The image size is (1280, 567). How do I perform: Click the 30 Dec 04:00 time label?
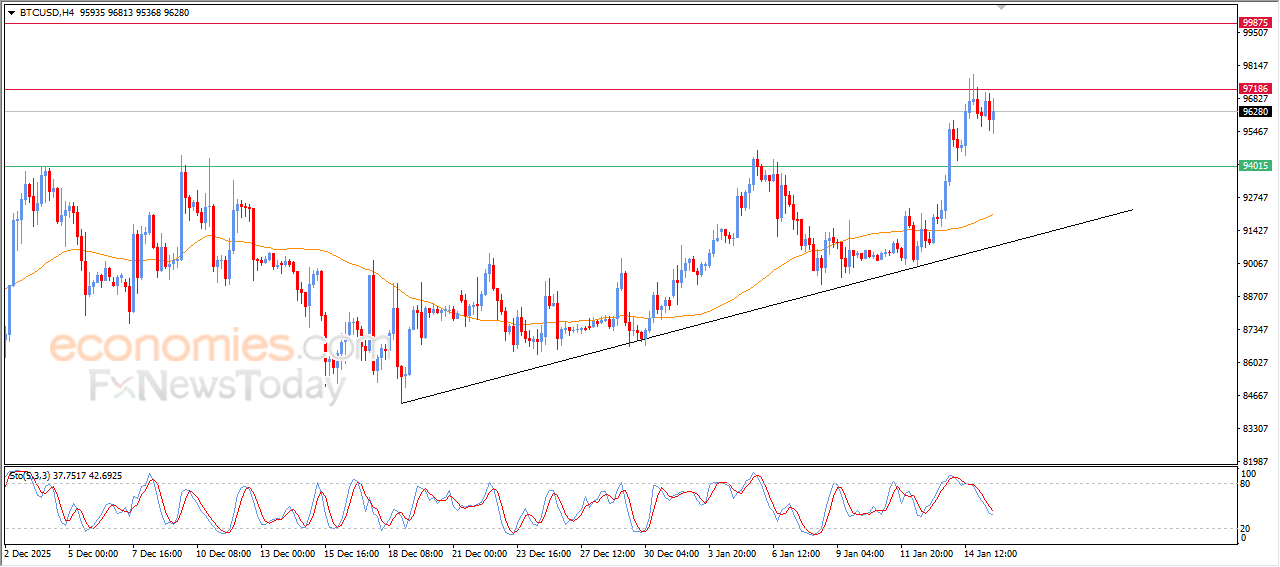point(670,553)
